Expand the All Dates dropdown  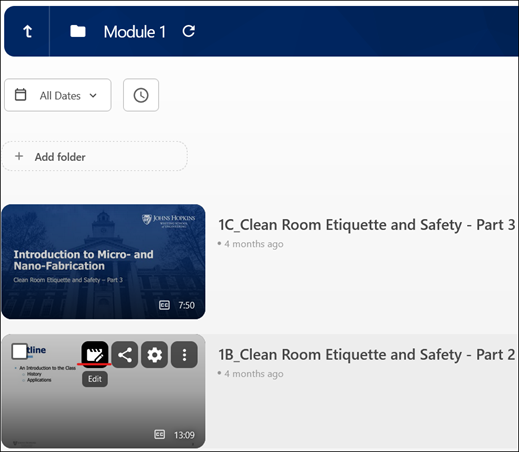pos(58,95)
